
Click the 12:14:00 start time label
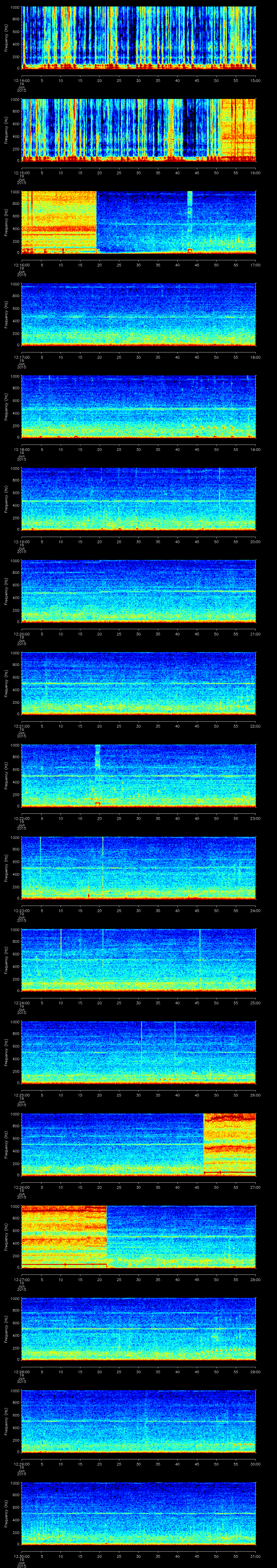(21, 80)
